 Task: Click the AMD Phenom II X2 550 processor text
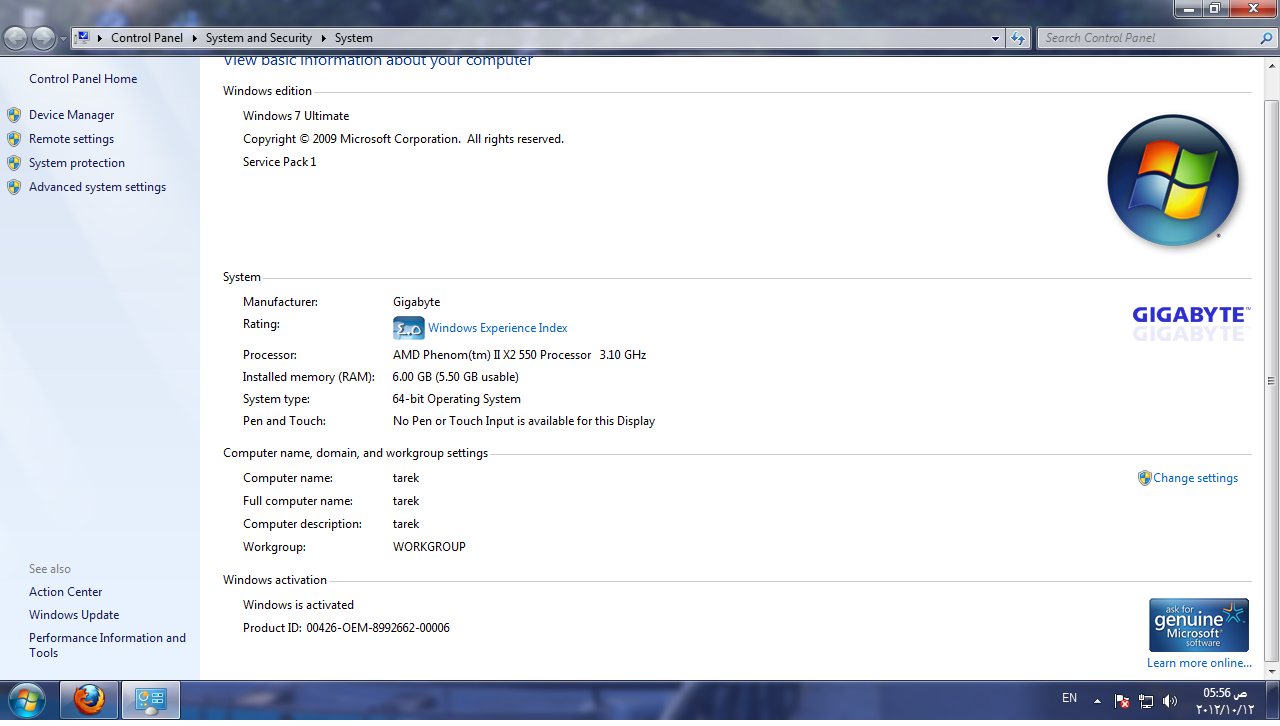[519, 355]
